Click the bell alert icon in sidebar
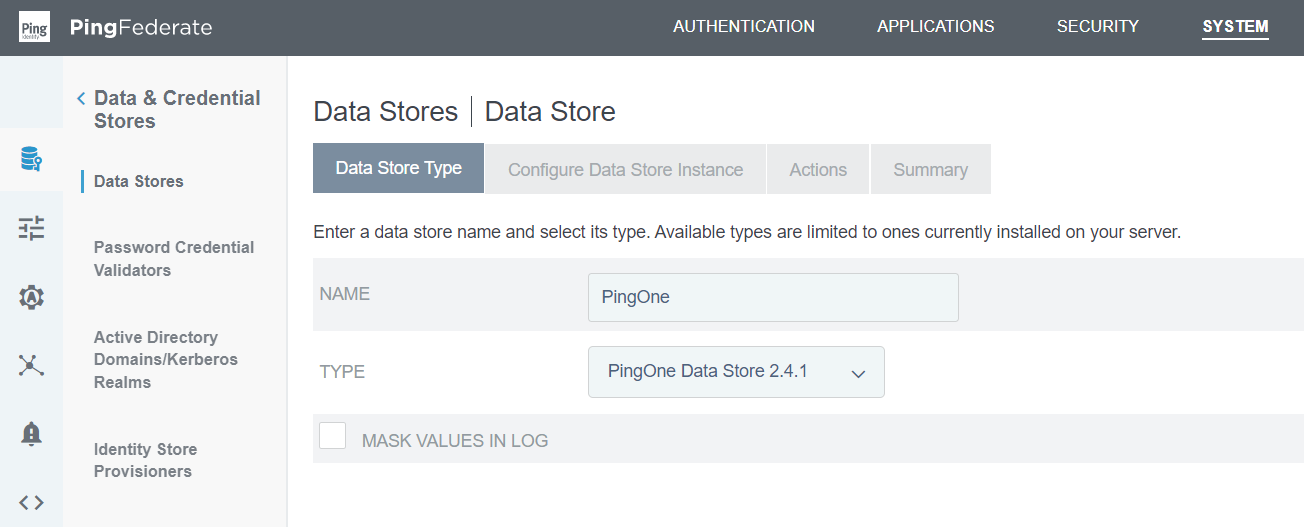 pos(31,433)
